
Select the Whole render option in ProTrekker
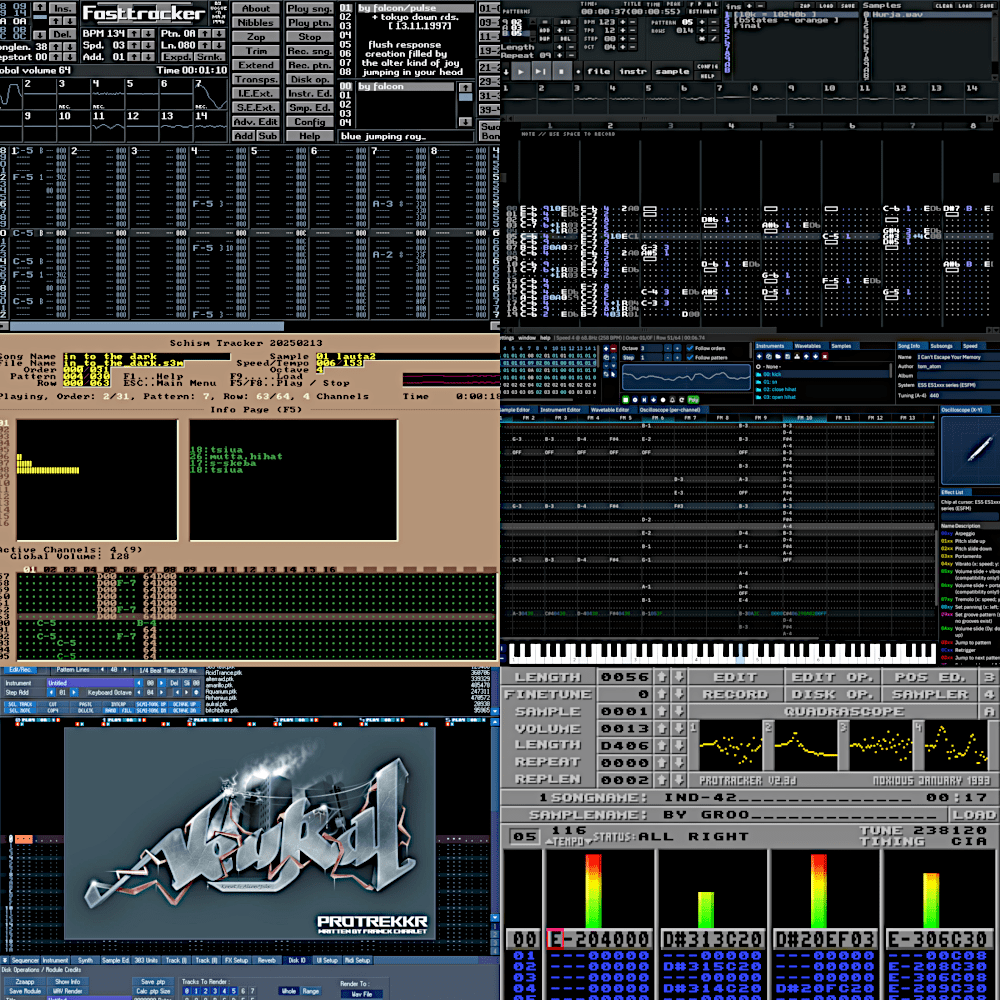289,991
